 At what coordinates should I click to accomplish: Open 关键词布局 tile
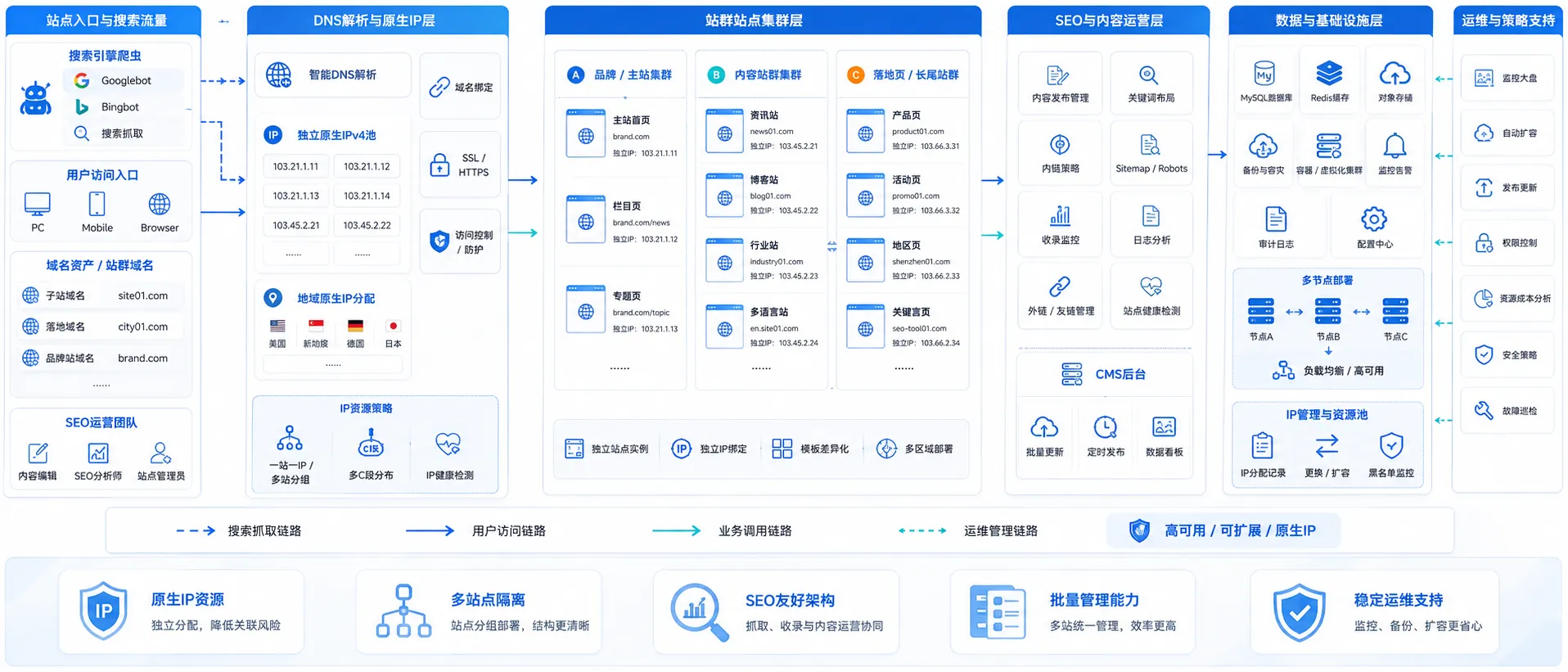tap(1151, 83)
